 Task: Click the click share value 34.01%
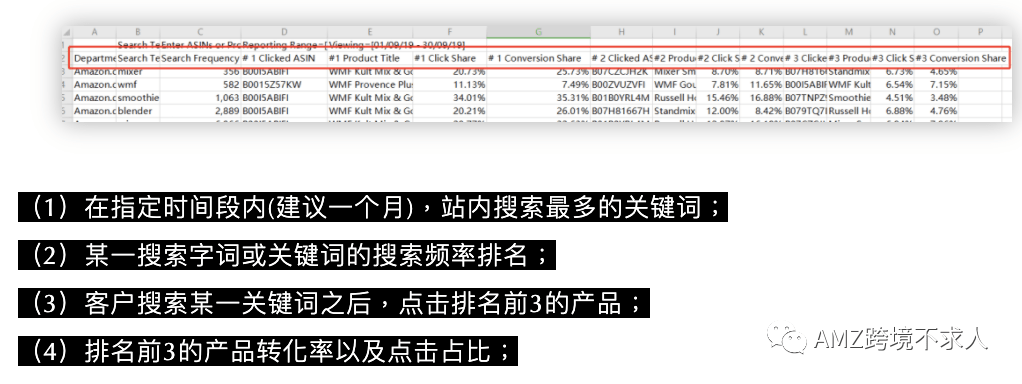point(450,97)
